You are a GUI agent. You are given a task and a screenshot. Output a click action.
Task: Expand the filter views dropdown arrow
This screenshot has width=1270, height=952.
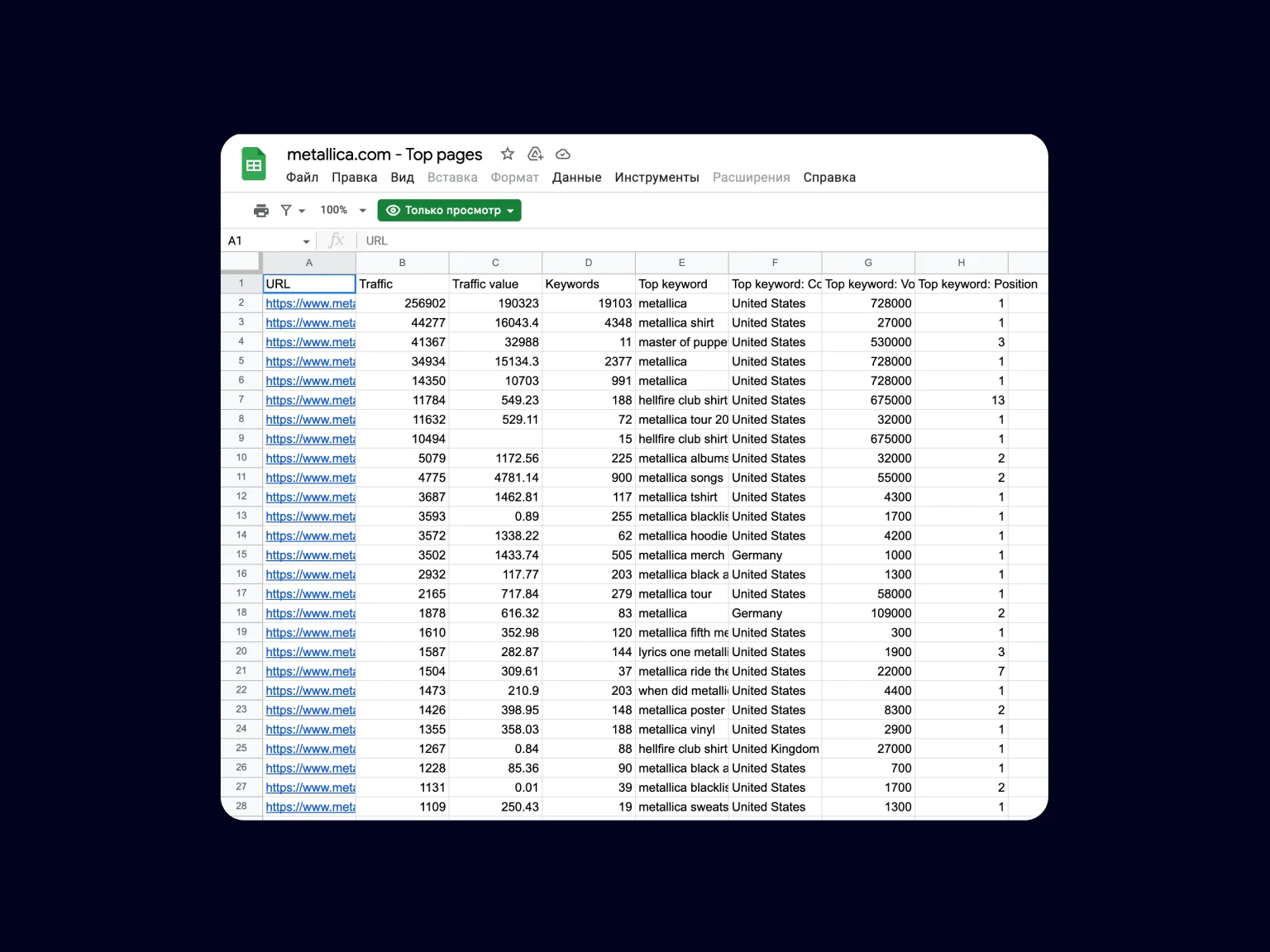302,211
